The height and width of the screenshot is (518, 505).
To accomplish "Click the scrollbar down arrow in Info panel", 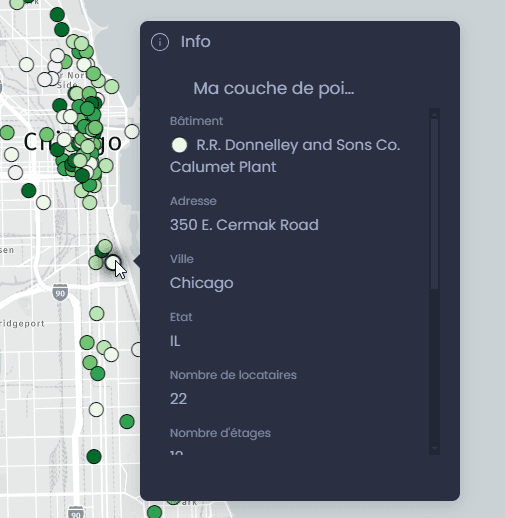I will coord(434,449).
